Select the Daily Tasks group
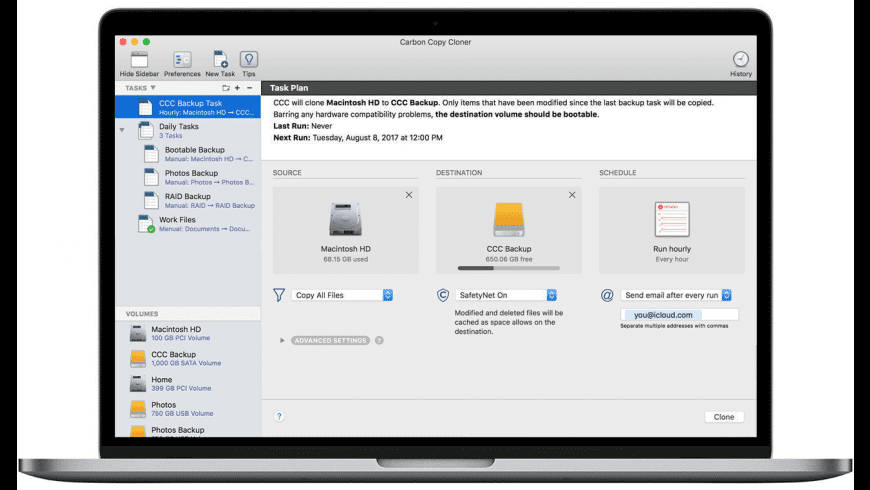This screenshot has height=490, width=870. [x=188, y=130]
